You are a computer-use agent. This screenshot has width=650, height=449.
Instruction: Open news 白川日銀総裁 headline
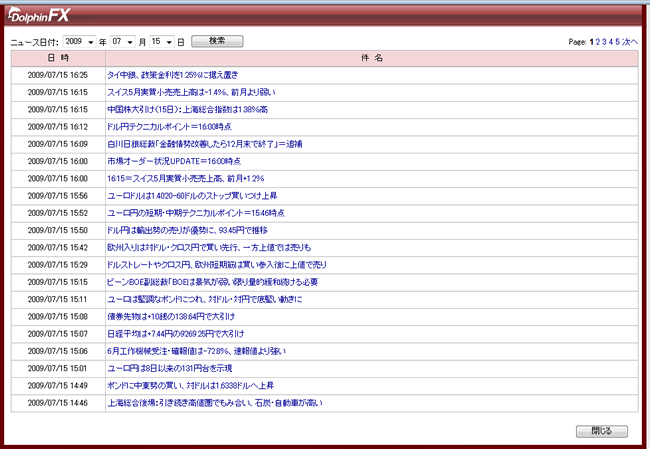205,144
